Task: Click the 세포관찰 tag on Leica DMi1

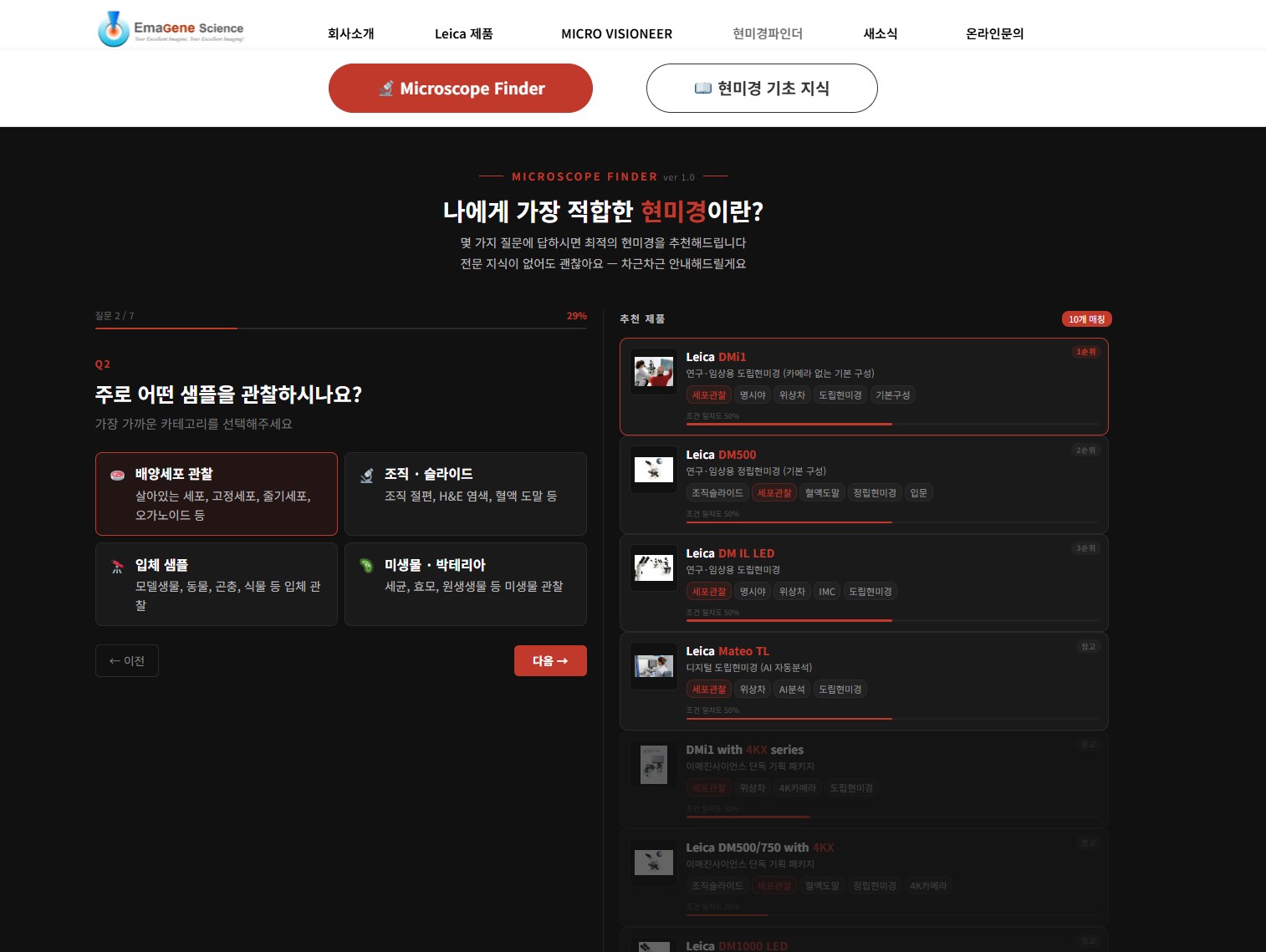Action: [709, 395]
